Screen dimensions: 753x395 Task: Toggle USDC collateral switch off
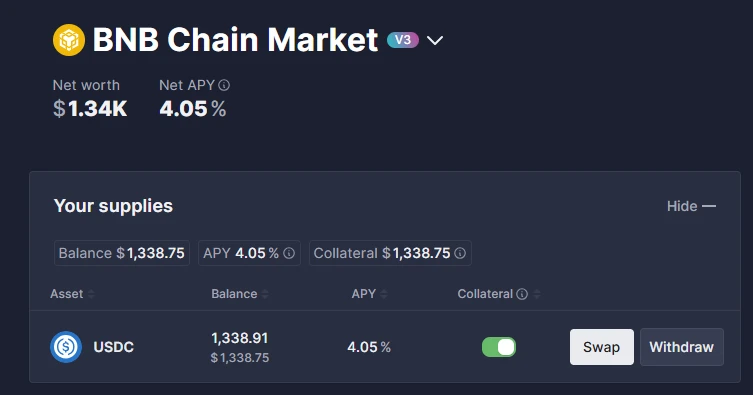pos(499,347)
